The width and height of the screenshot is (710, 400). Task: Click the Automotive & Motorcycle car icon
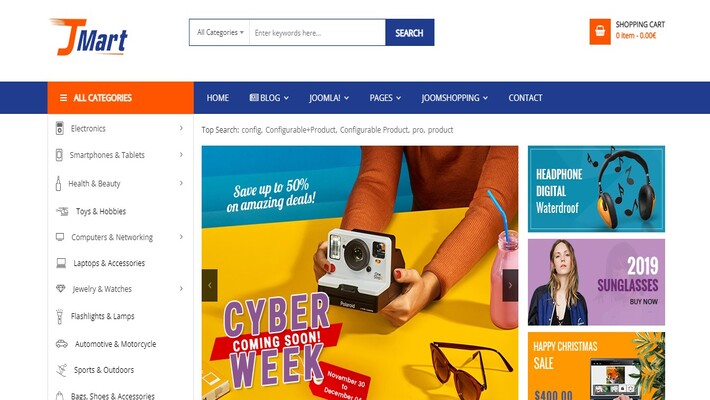(62, 344)
